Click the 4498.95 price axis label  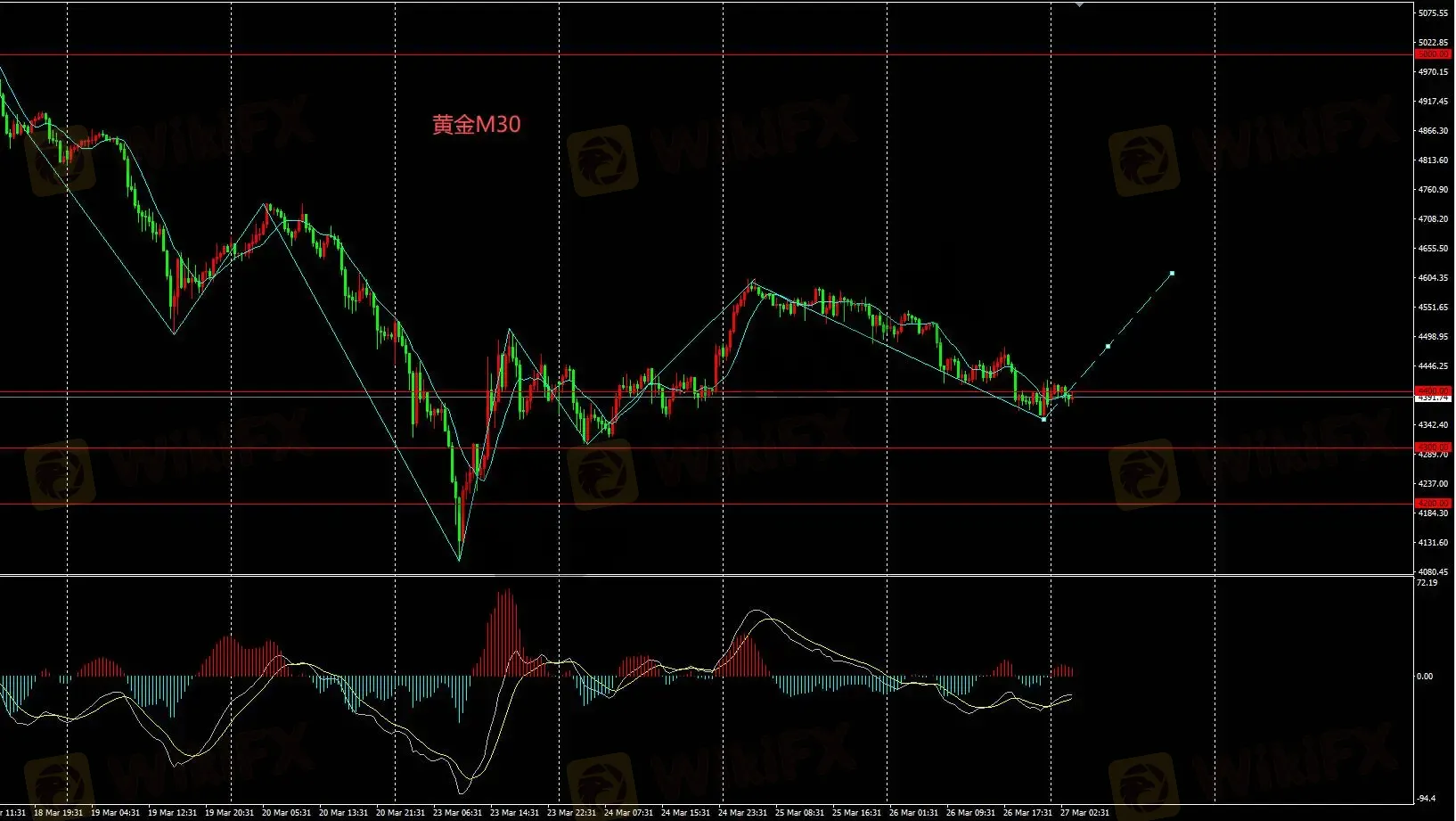(x=1433, y=337)
